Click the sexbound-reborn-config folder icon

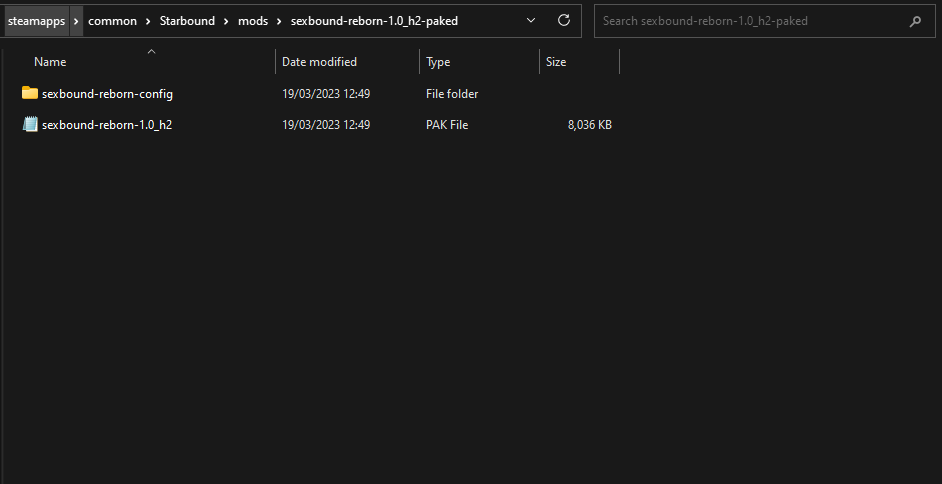click(29, 93)
